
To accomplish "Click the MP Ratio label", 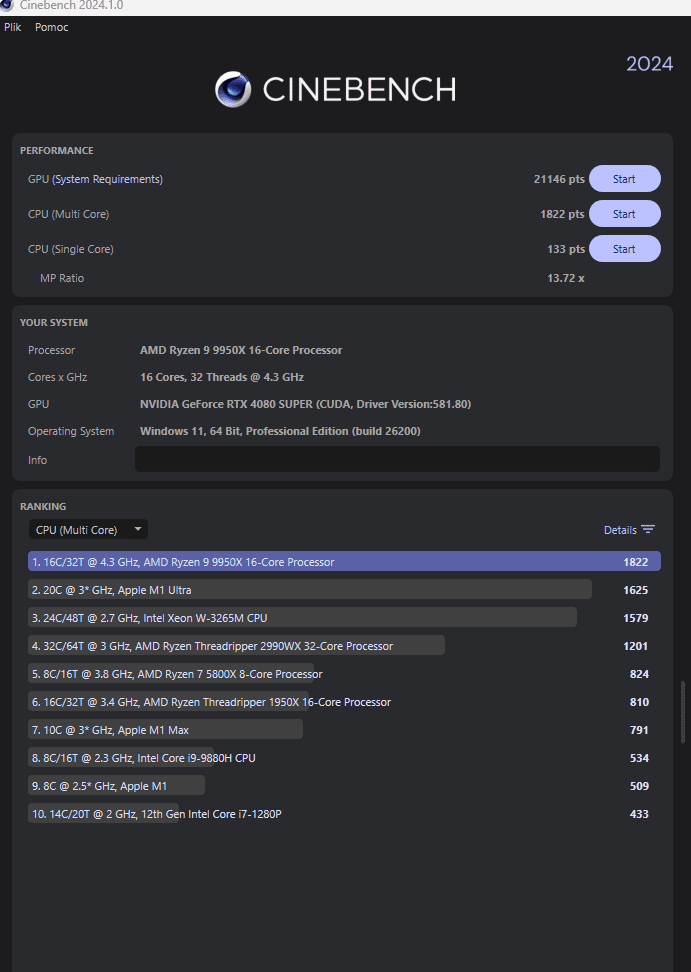I will (x=62, y=278).
